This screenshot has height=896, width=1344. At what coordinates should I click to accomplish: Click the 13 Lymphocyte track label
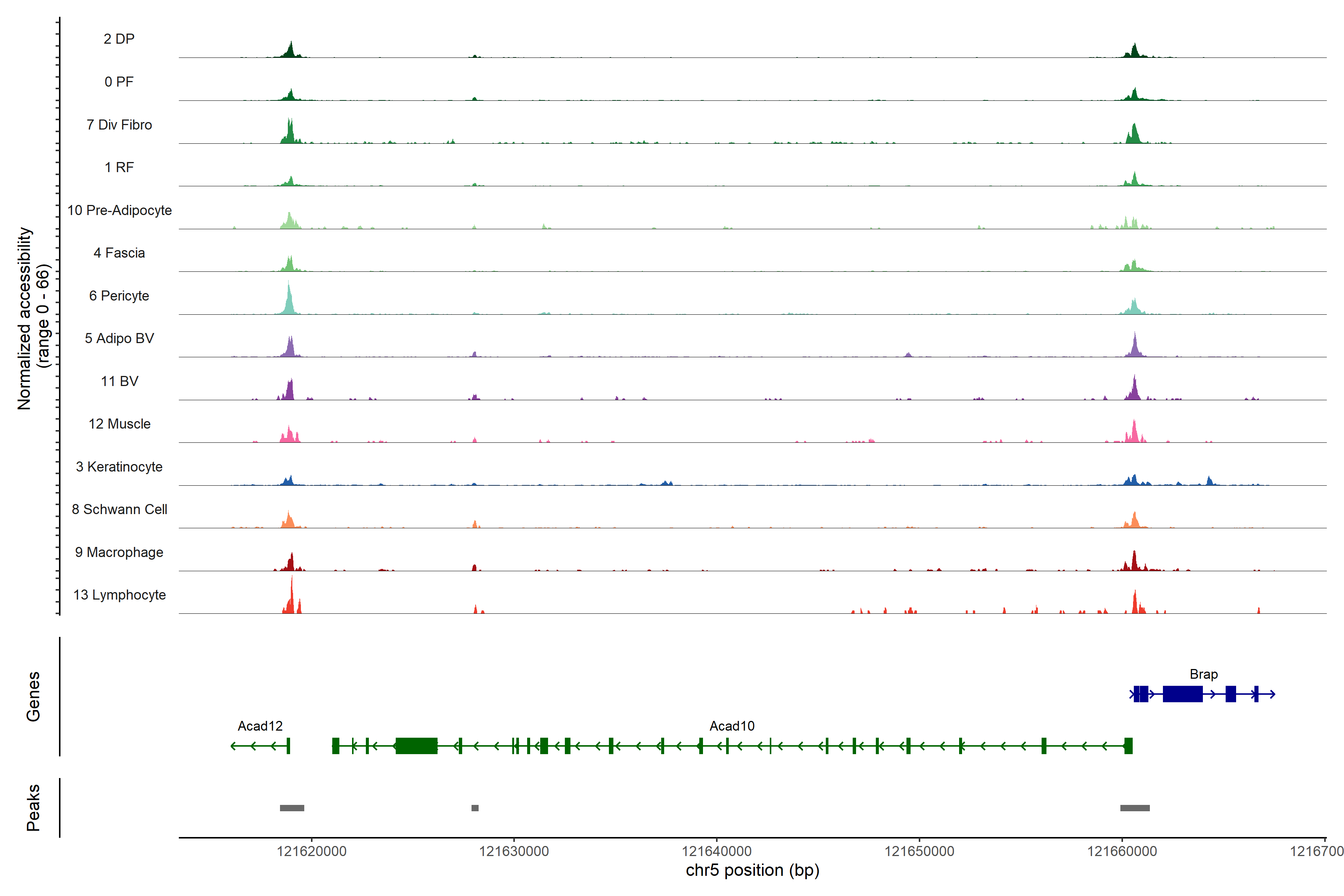click(x=119, y=595)
